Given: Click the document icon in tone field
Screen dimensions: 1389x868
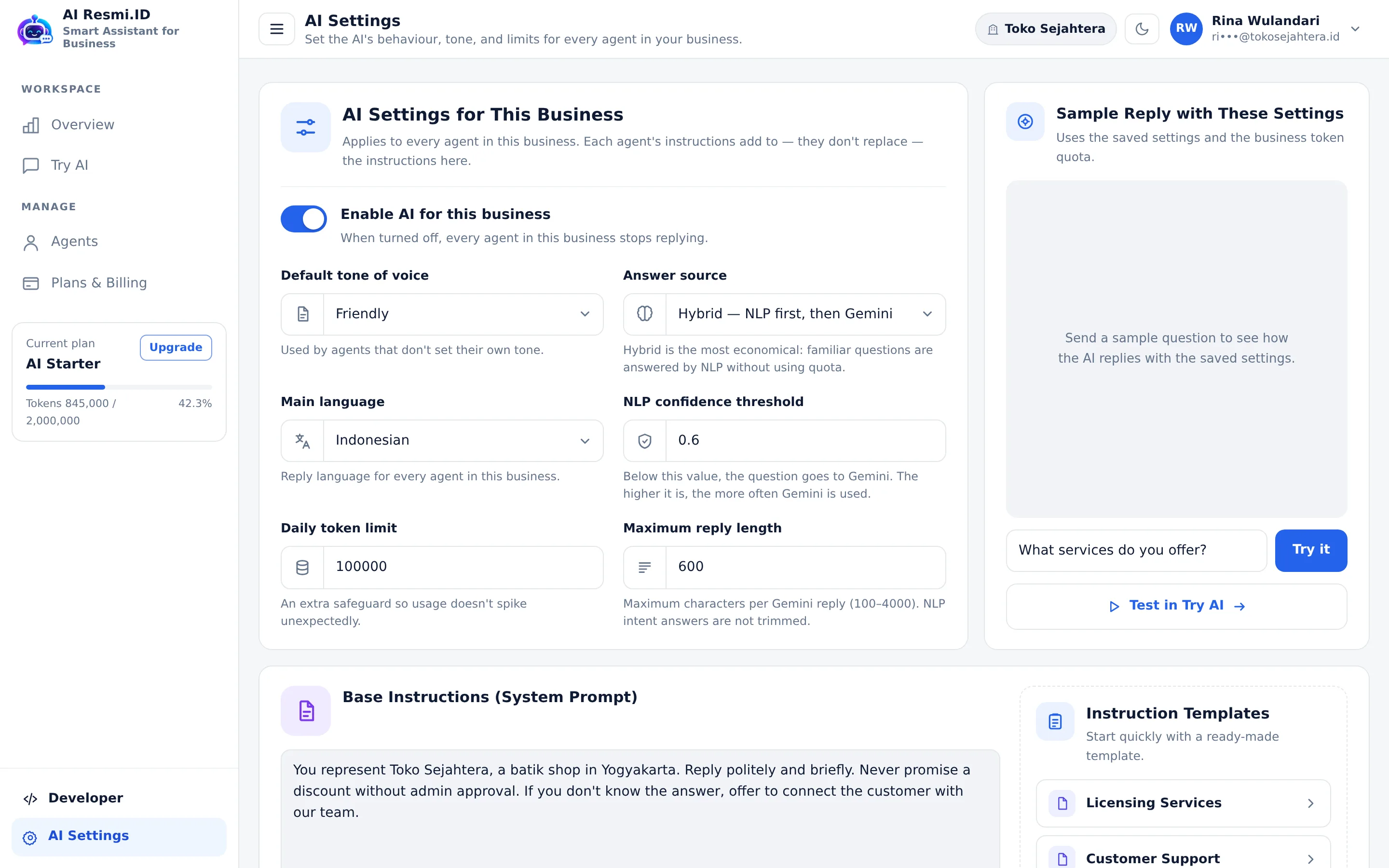Looking at the screenshot, I should pyautogui.click(x=302, y=314).
